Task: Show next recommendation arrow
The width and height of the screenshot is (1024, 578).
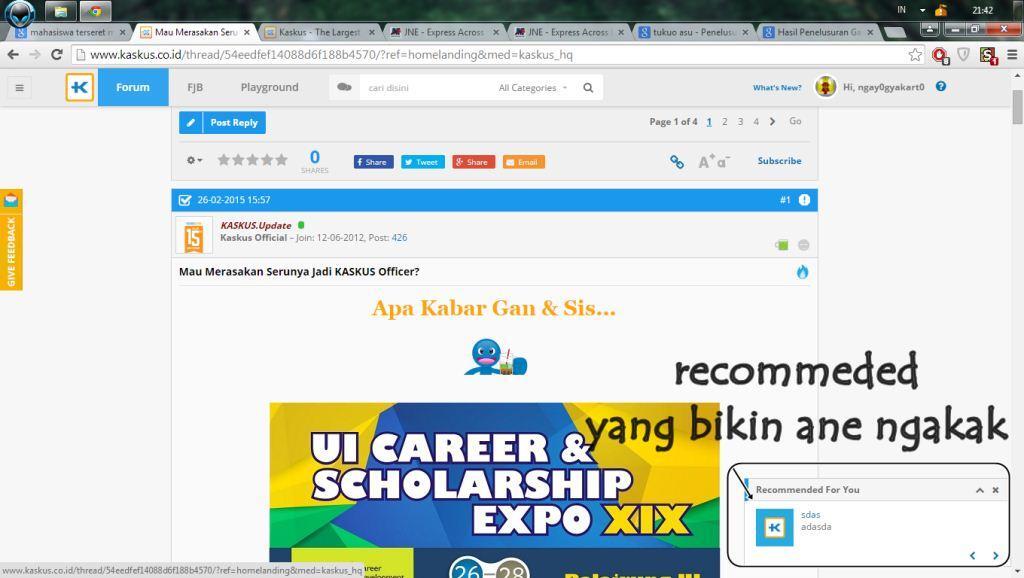Action: point(995,556)
